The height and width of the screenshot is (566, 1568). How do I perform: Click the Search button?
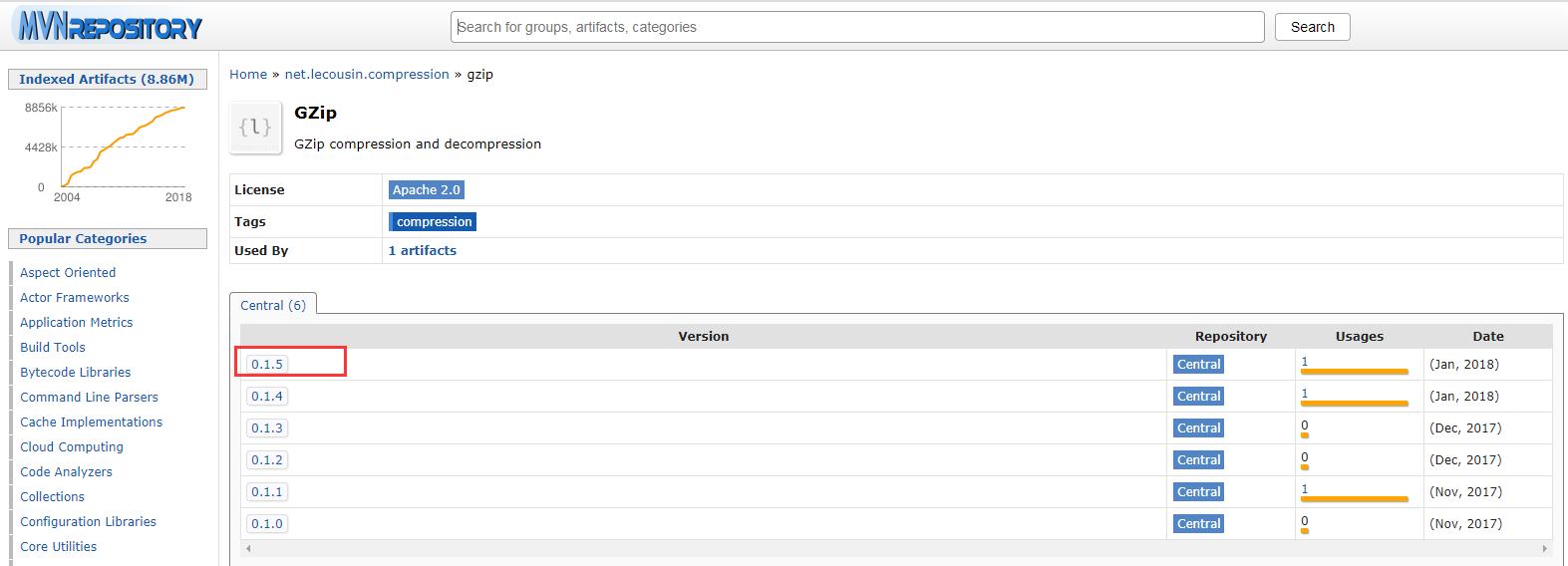1313,27
